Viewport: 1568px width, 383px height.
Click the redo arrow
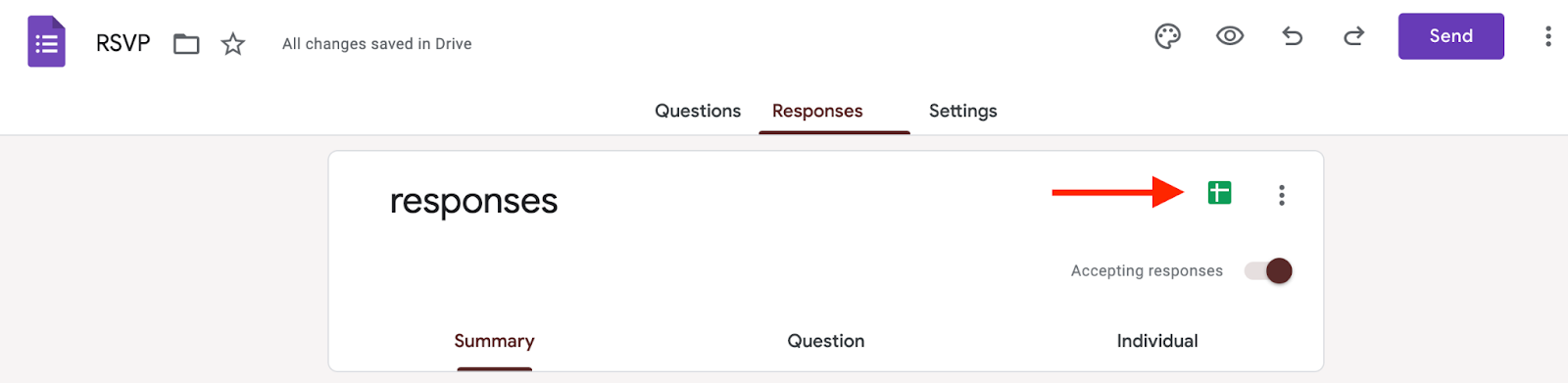[x=1354, y=37]
